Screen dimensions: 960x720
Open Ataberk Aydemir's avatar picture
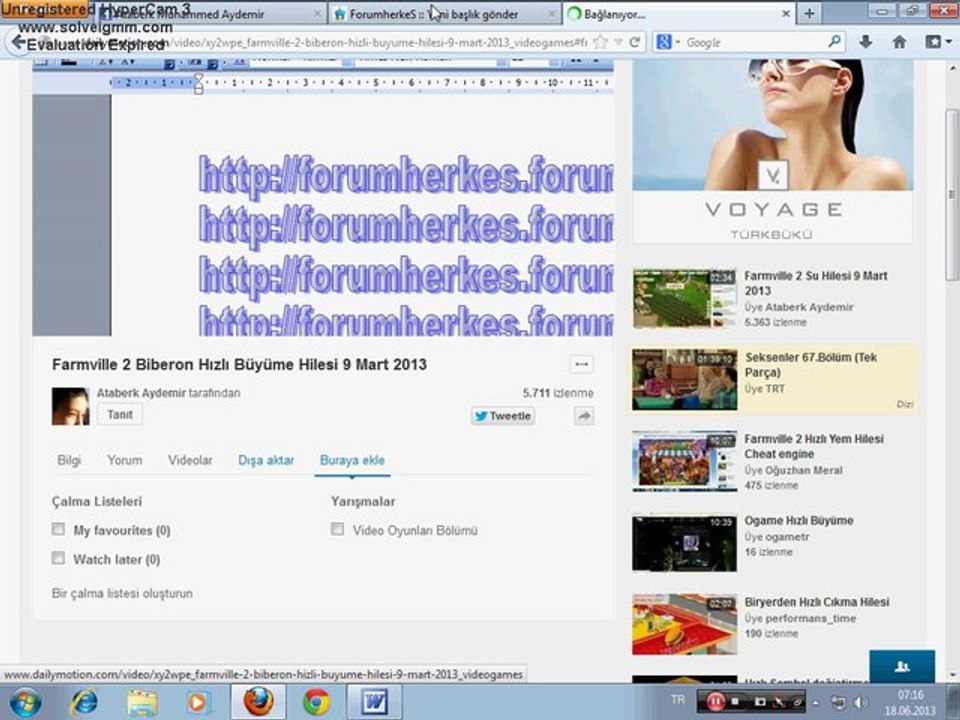click(x=70, y=406)
